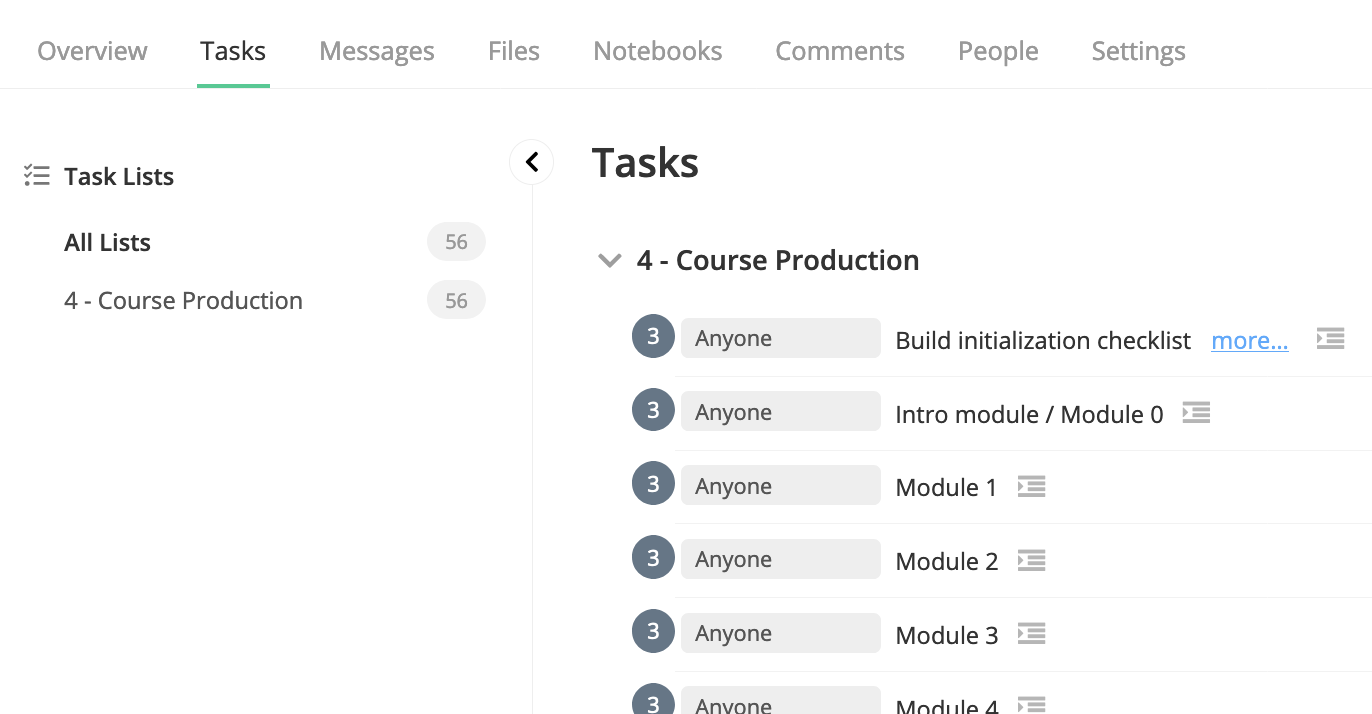Open subtasks icon for Build initialization checklist
This screenshot has height=714, width=1372.
(1330, 338)
